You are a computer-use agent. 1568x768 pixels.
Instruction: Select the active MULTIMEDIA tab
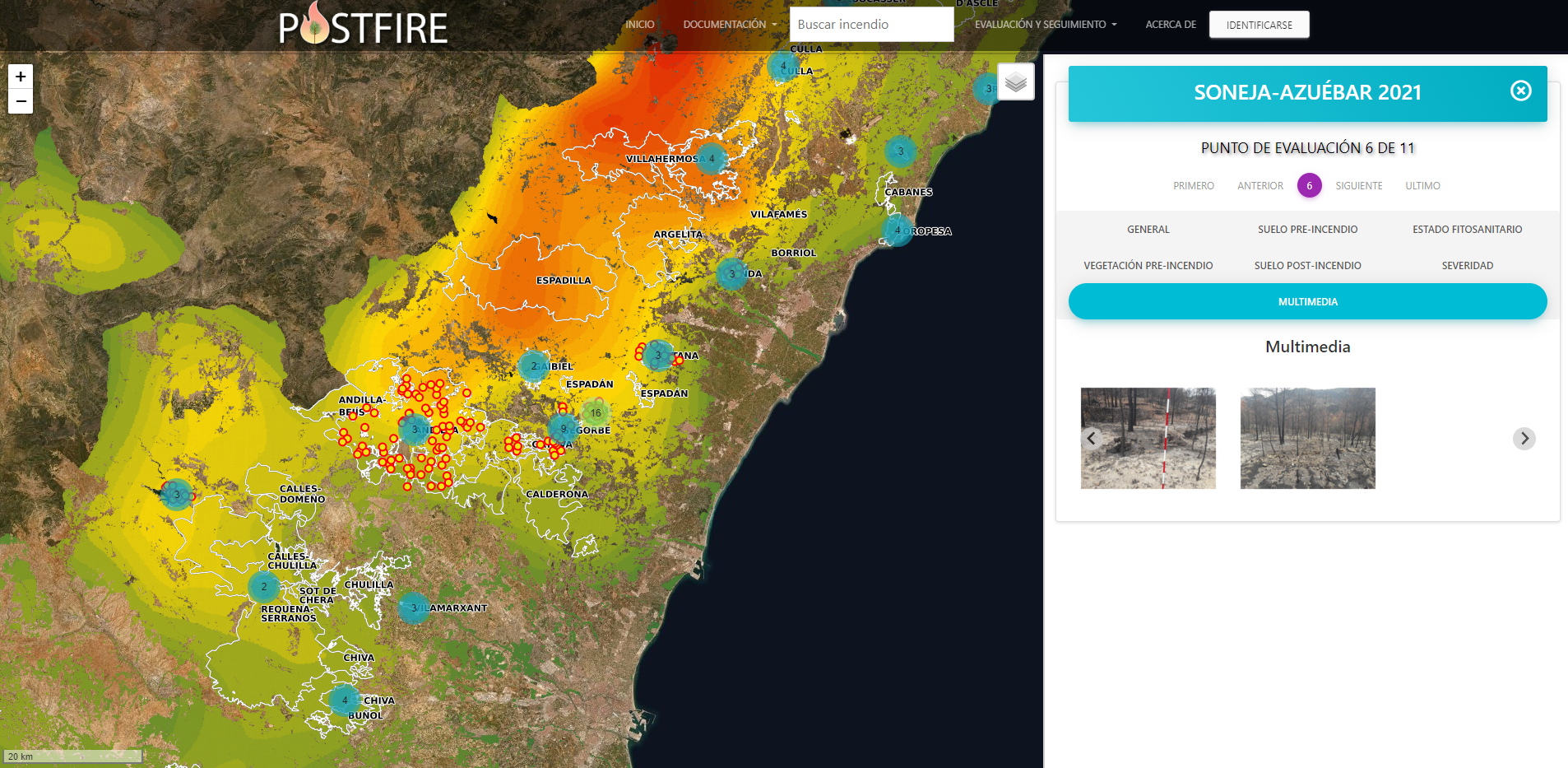[x=1308, y=302]
